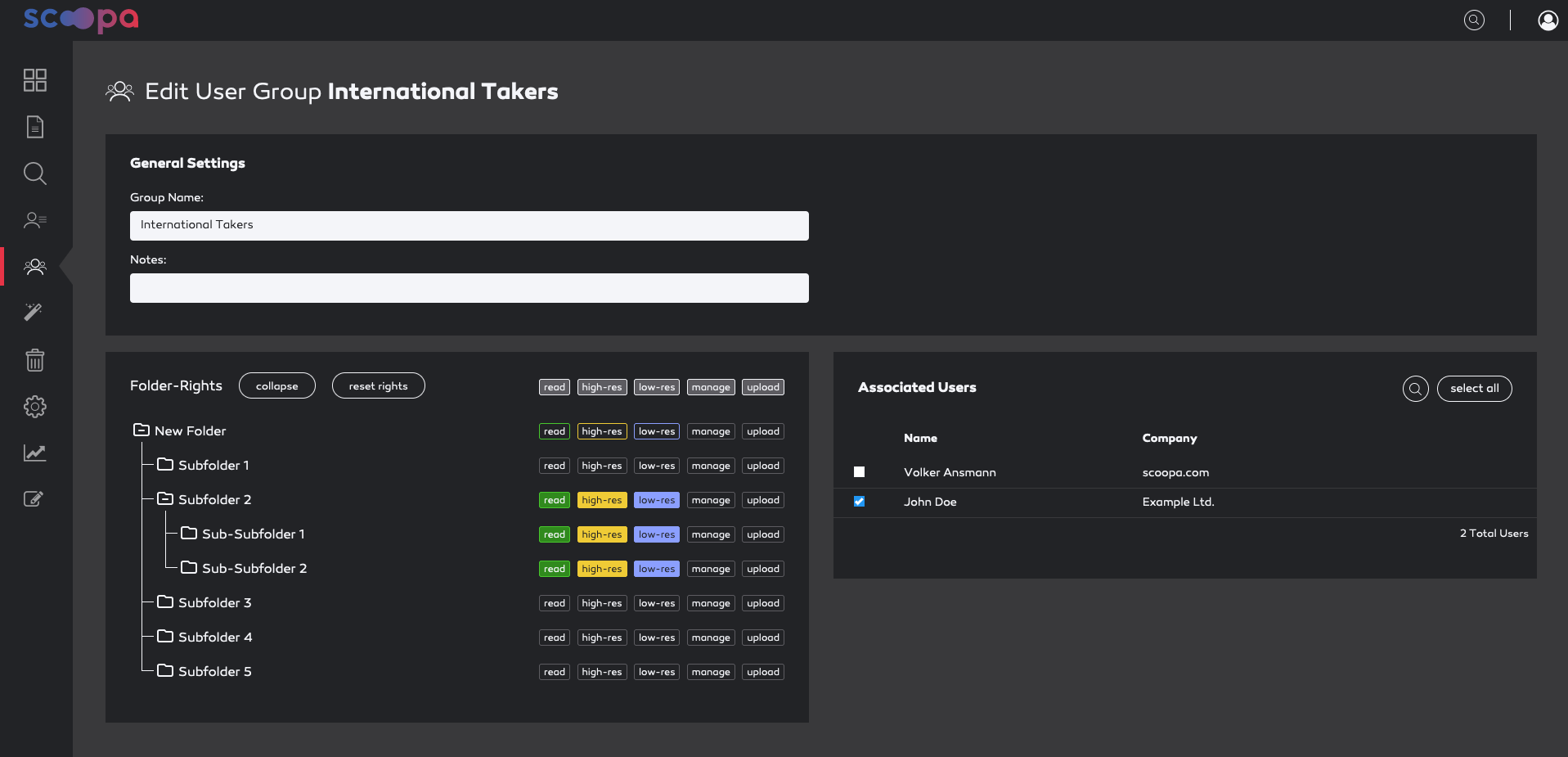Click the header upload rights toggle
The height and width of the screenshot is (757, 1568).
763,387
